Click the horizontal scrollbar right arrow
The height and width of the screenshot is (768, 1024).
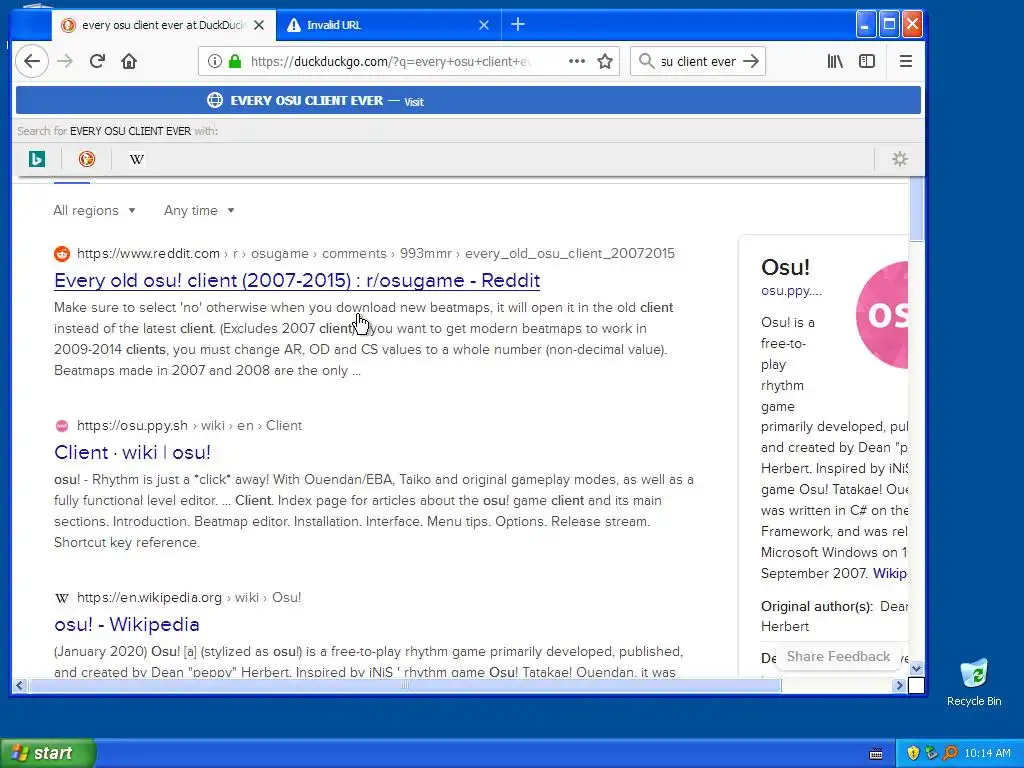point(899,685)
